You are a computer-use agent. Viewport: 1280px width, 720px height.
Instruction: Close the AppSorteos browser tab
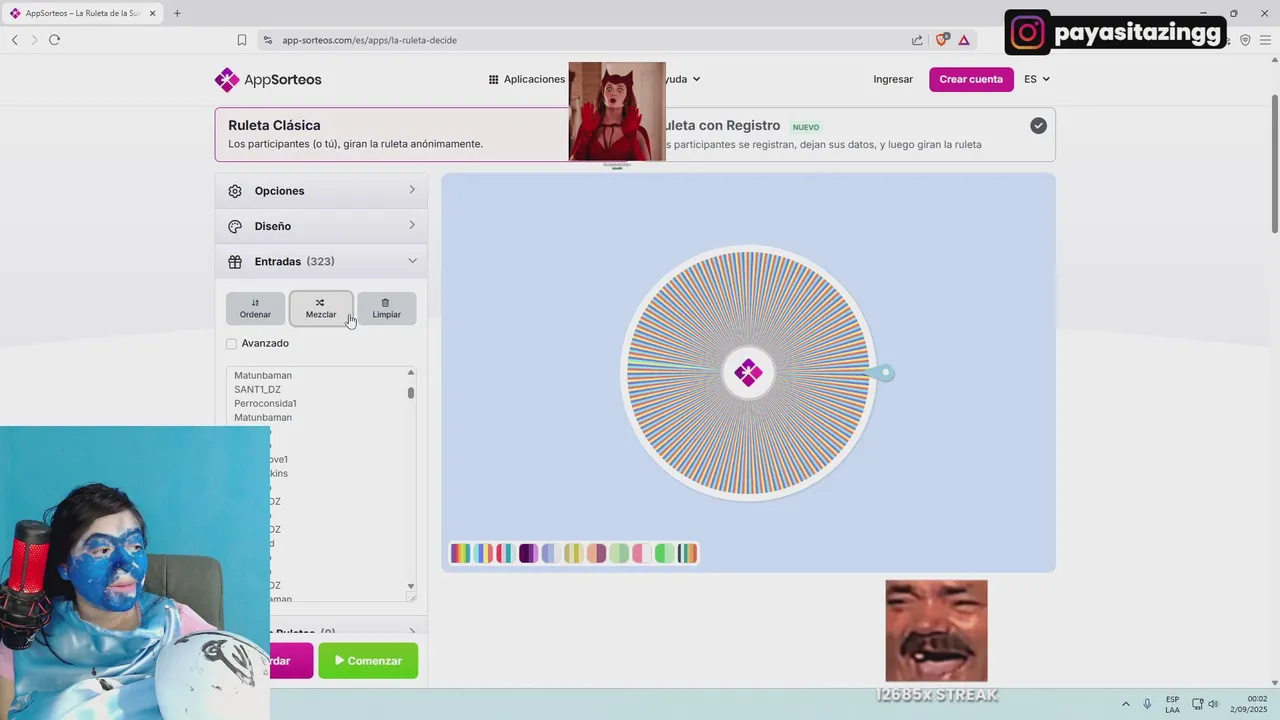tap(153, 13)
